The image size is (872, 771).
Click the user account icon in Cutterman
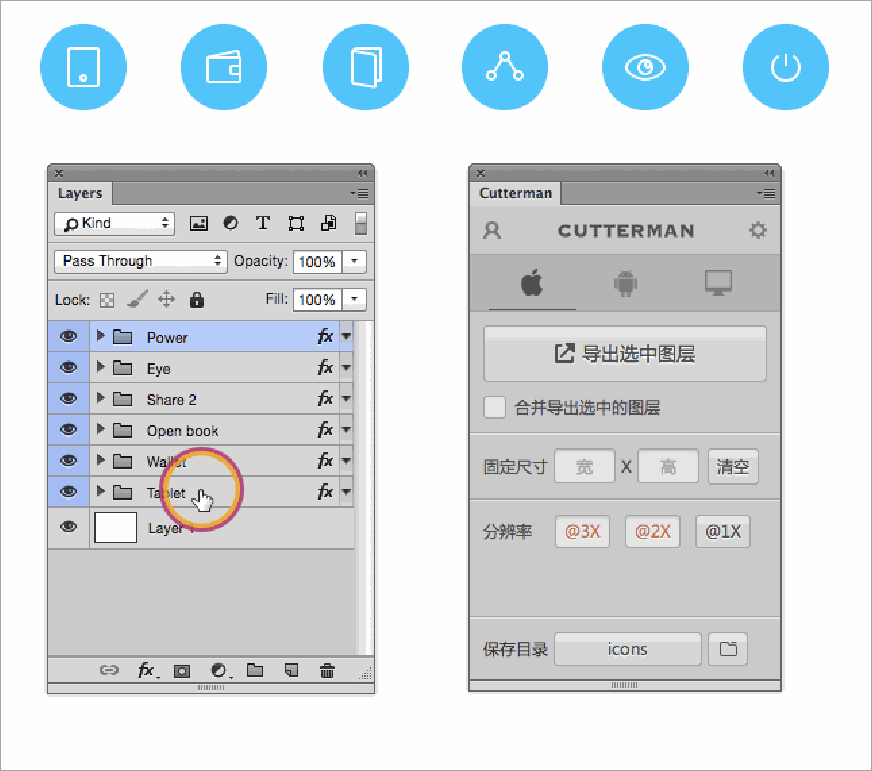(492, 230)
